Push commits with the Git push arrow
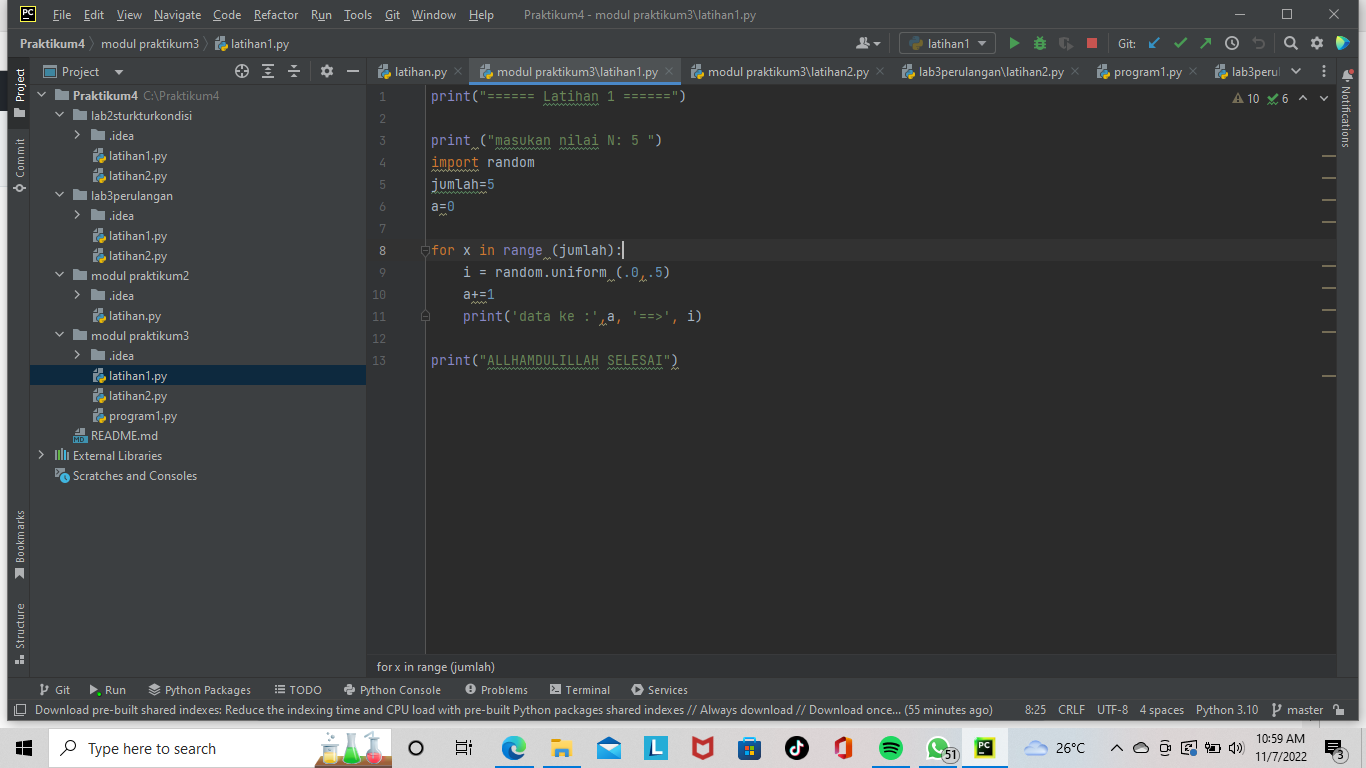This screenshot has width=1366, height=768. click(1205, 43)
